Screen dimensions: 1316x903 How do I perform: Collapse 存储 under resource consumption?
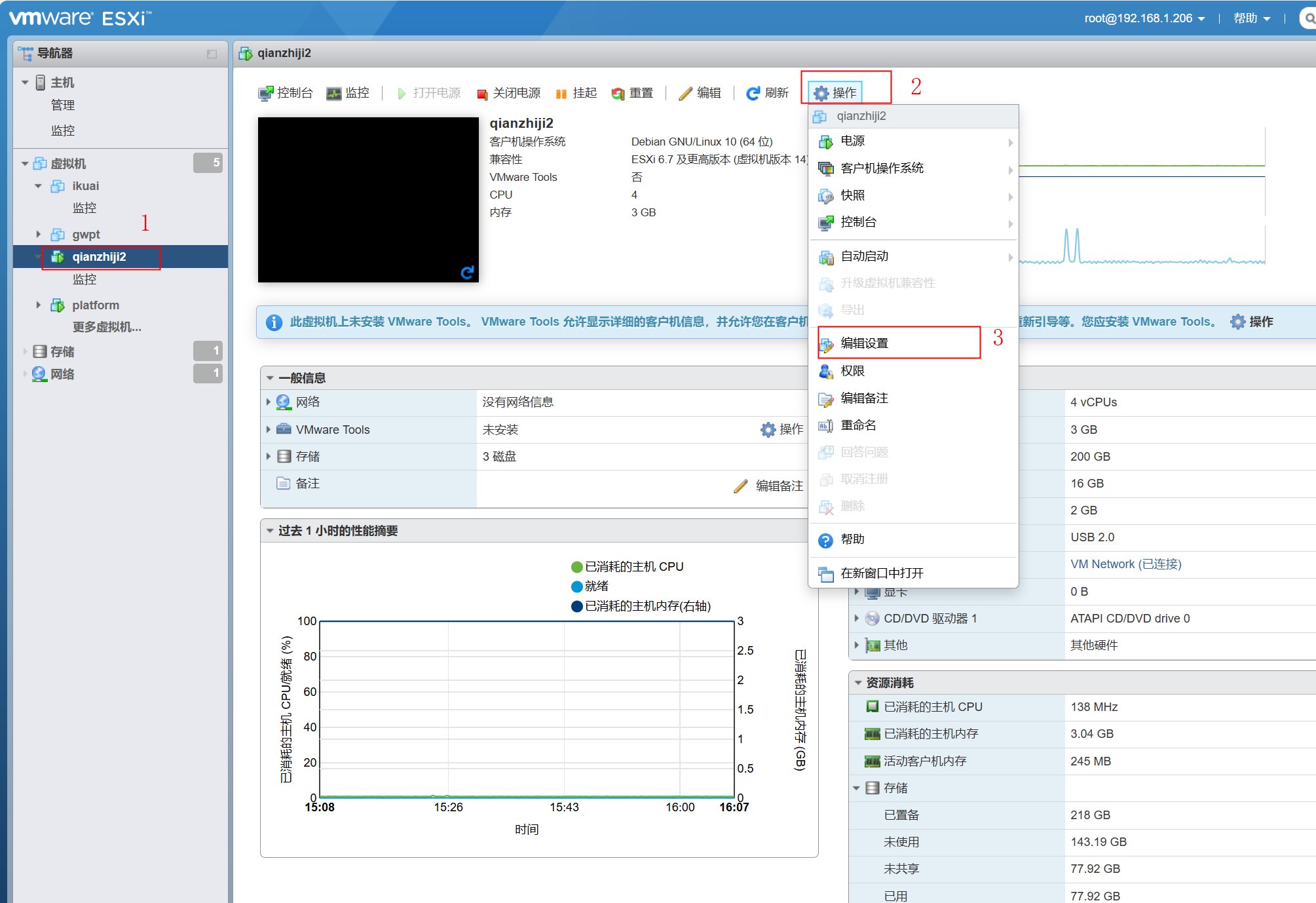pos(856,788)
